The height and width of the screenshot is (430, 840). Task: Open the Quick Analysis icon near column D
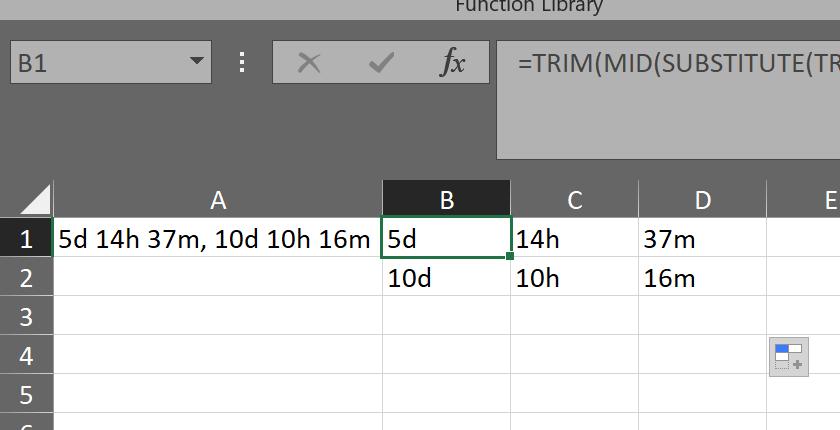788,357
